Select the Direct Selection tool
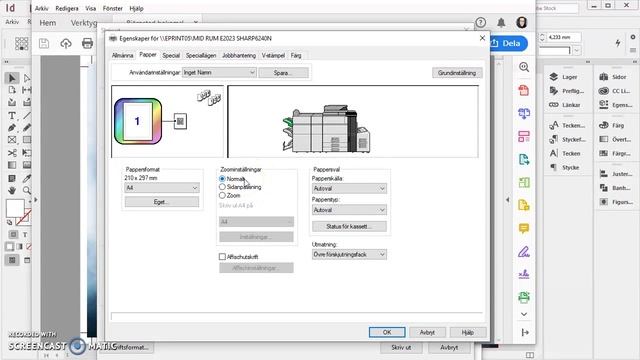This screenshot has height=360, width=640. click(x=27, y=78)
